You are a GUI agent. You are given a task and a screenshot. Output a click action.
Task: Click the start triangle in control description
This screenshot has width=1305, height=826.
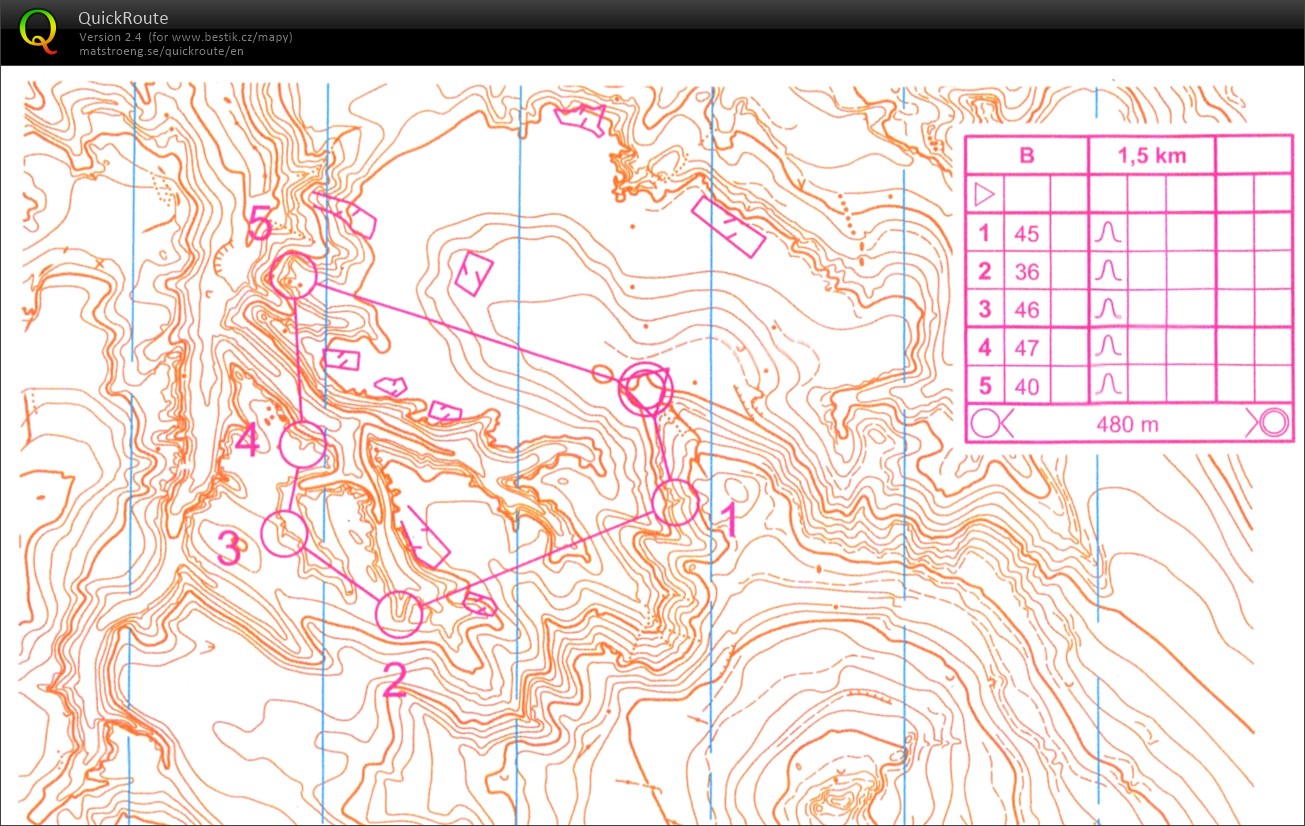coord(984,193)
